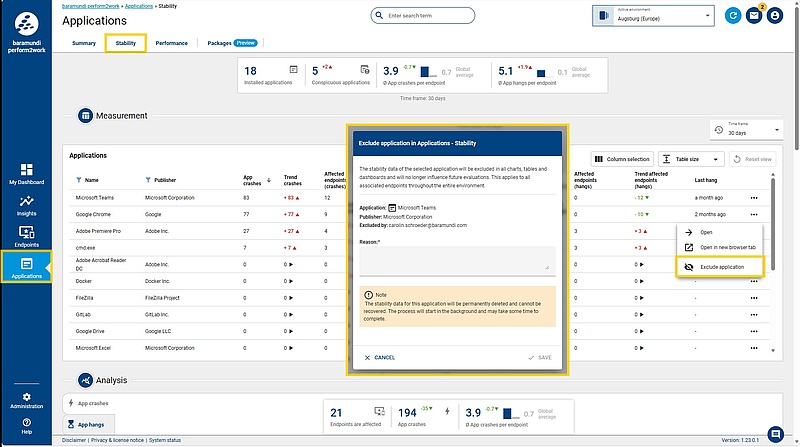The height and width of the screenshot is (447, 800).
Task: Click the Column selection button
Action: pos(622,159)
